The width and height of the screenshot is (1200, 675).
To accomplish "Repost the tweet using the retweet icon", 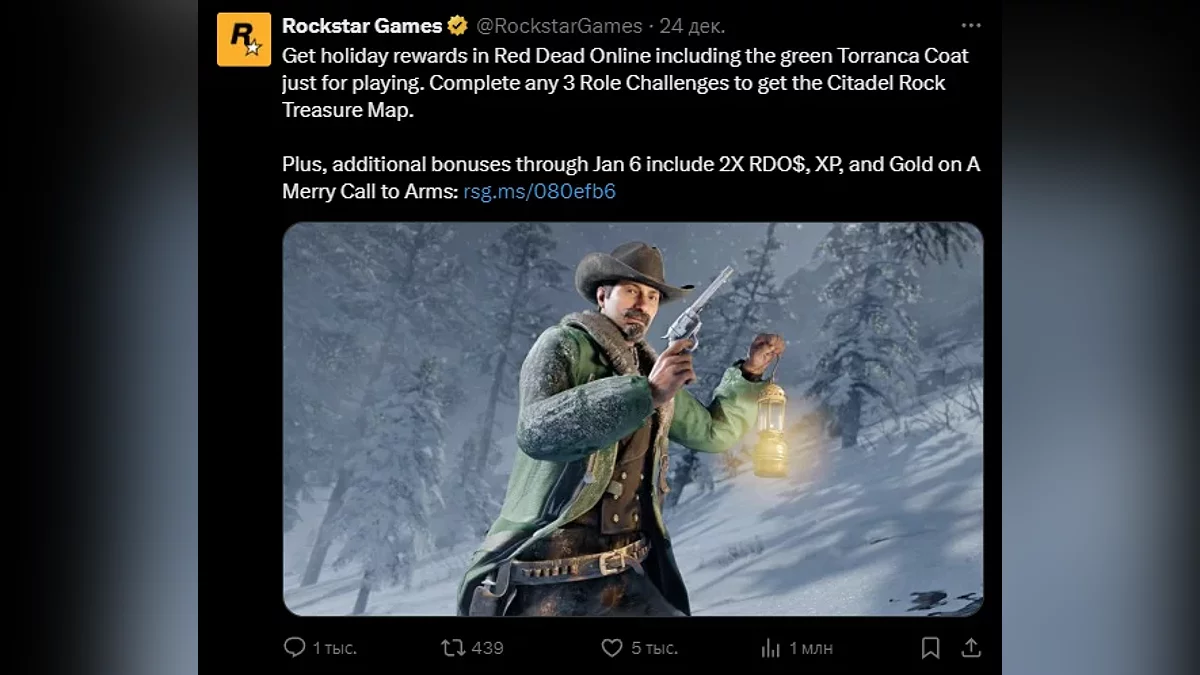I will [453, 648].
